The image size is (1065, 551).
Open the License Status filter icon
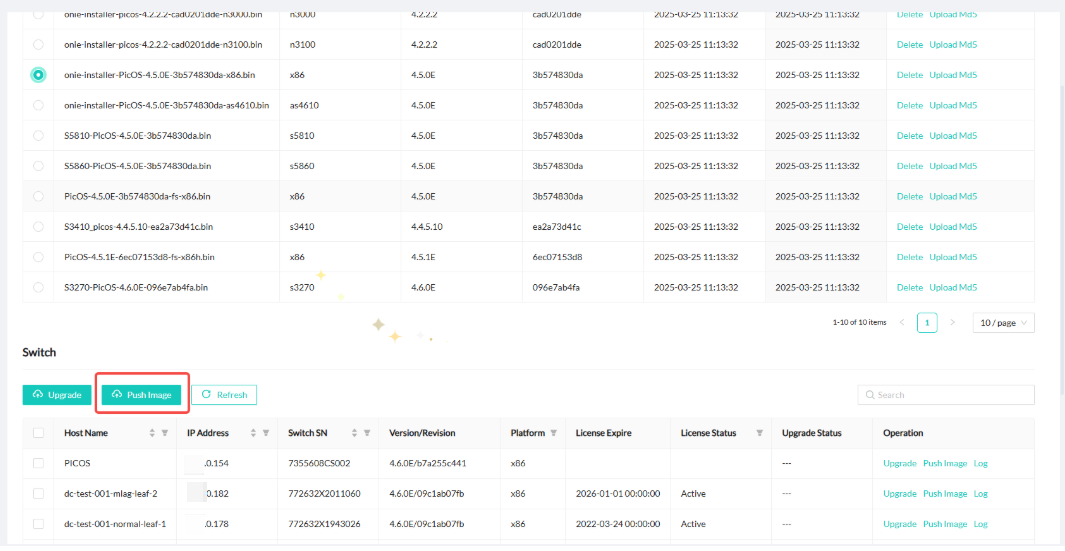point(759,433)
